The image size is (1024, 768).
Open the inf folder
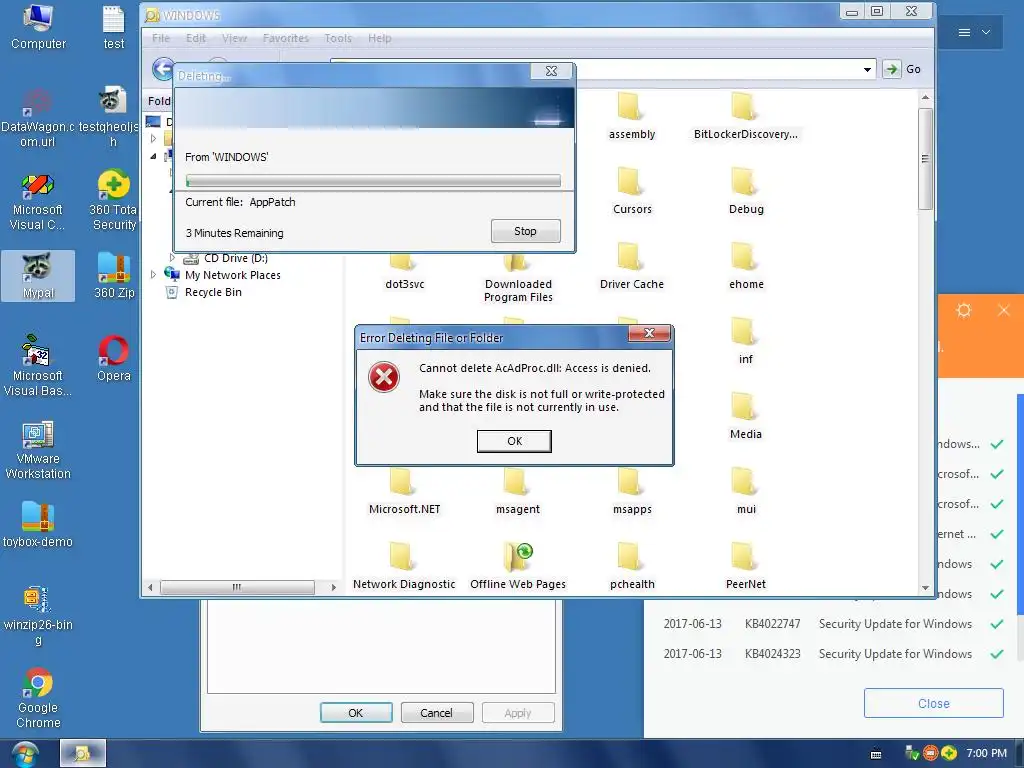[745, 342]
